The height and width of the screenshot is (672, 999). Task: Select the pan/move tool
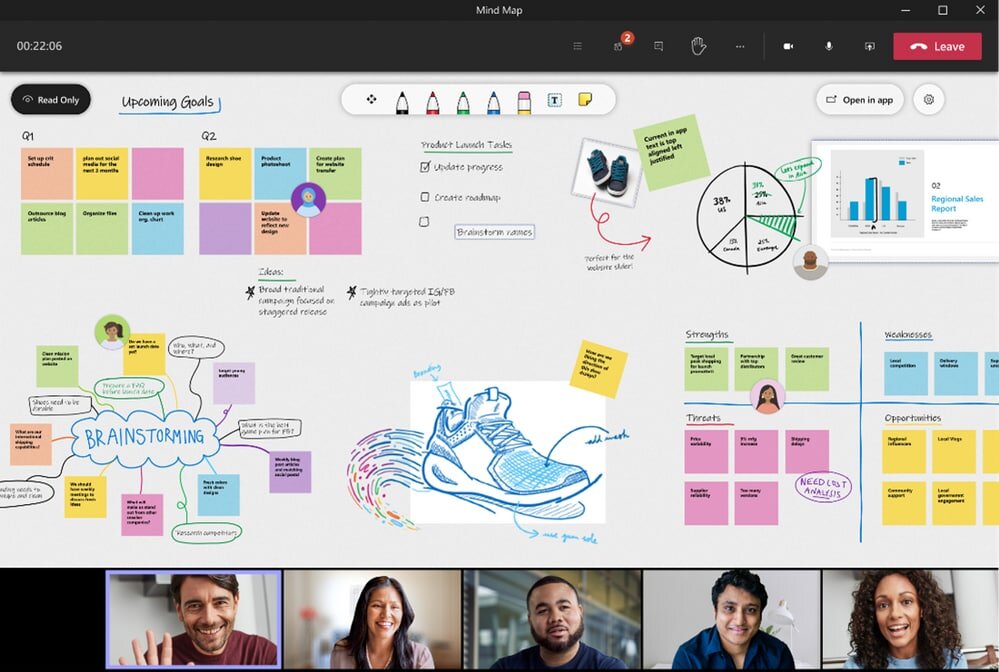tap(372, 100)
